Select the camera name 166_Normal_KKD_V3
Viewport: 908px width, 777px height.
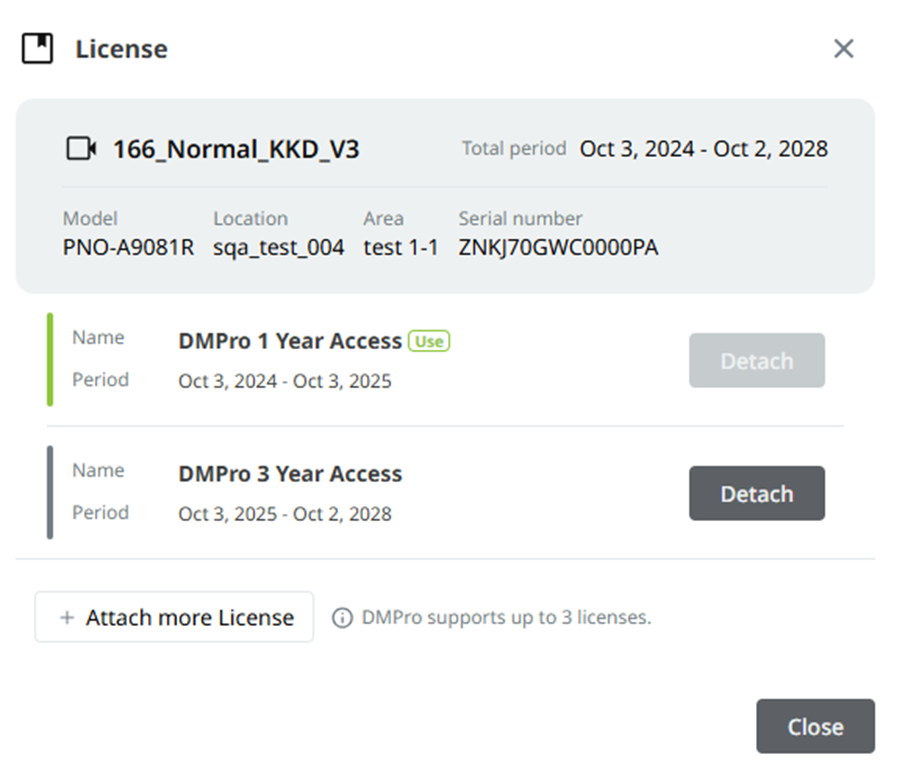coord(236,149)
